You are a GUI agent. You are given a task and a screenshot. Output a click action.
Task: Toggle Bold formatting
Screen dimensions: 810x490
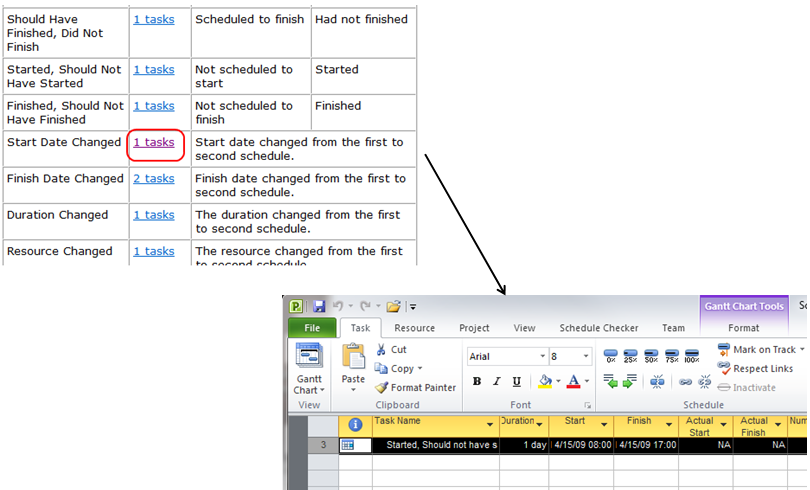(477, 381)
